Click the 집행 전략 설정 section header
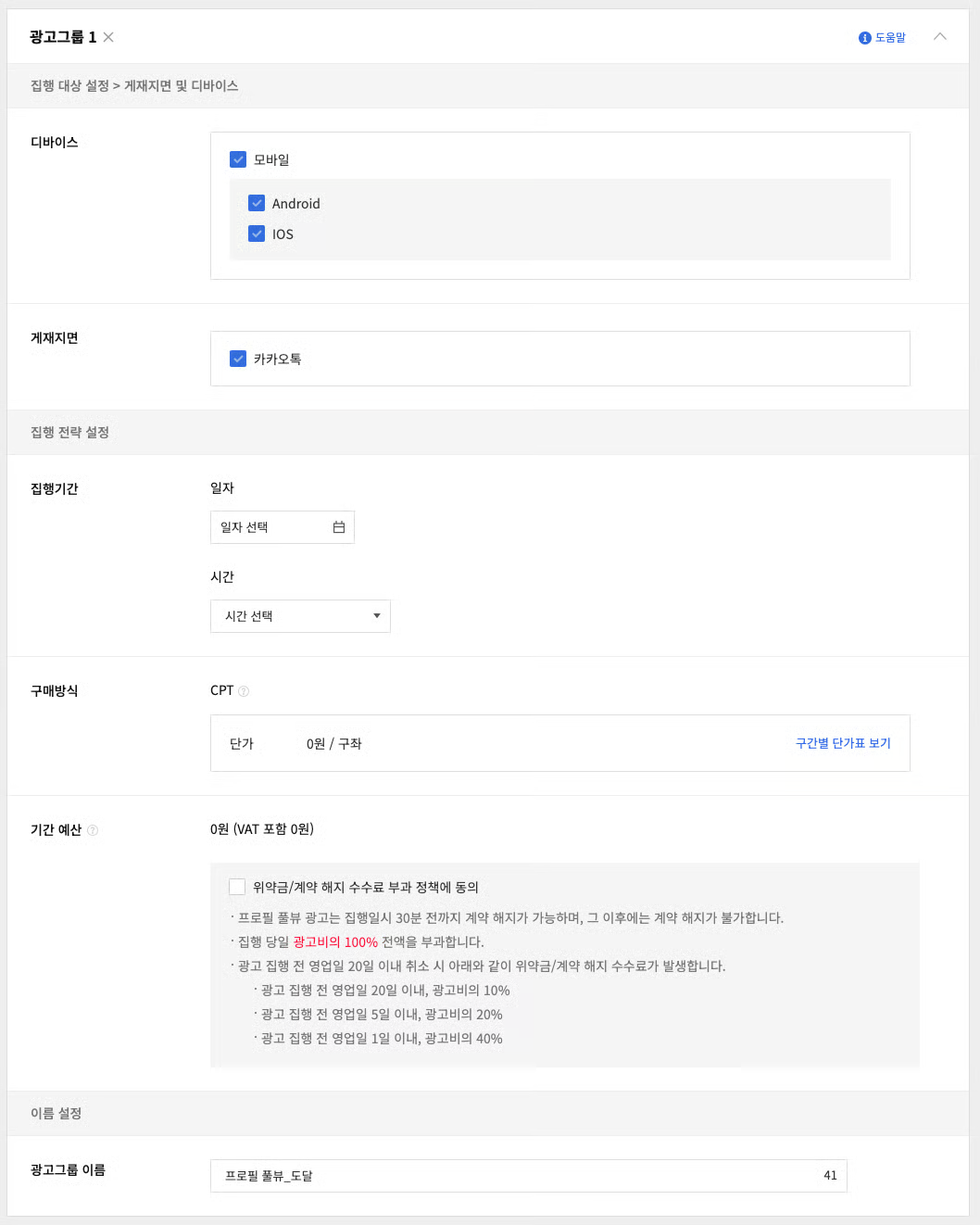 [70, 433]
